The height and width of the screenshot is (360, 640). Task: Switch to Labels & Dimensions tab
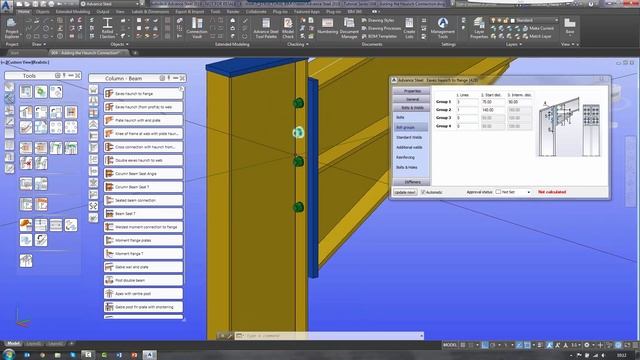(150, 12)
